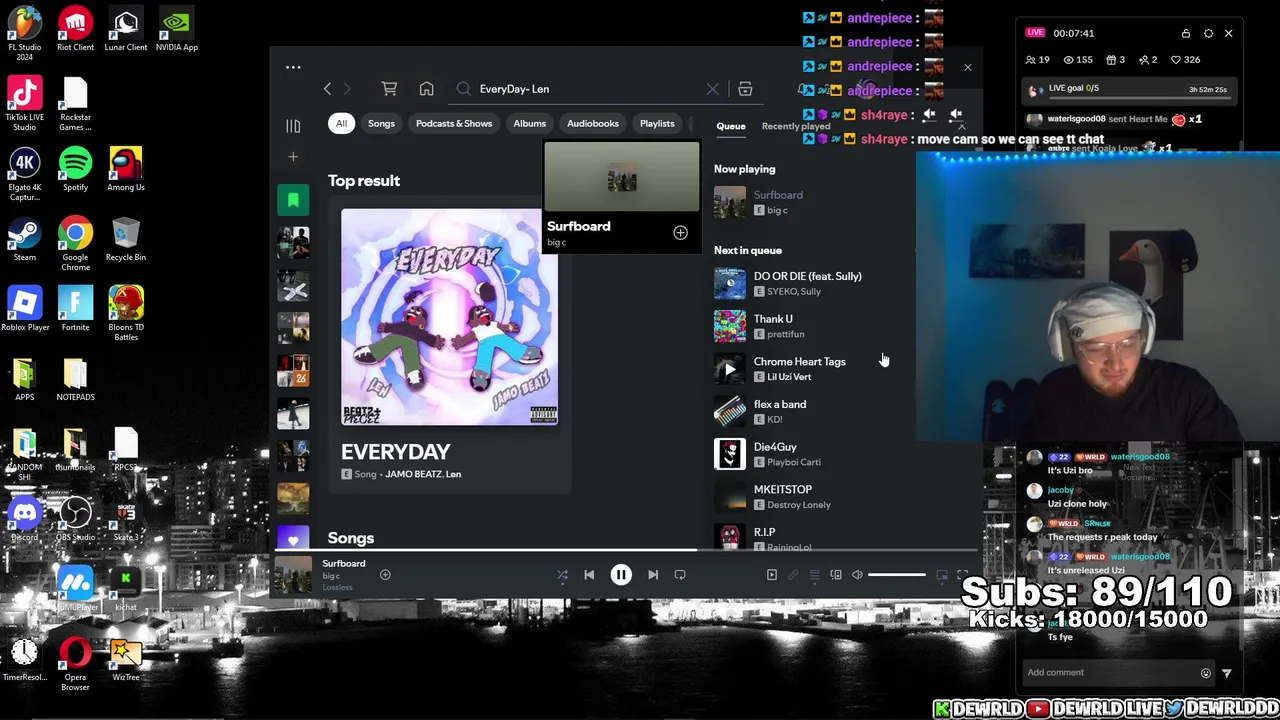The height and width of the screenshot is (720, 1280).
Task: Open the Browse icon next to search
Action: [745, 89]
